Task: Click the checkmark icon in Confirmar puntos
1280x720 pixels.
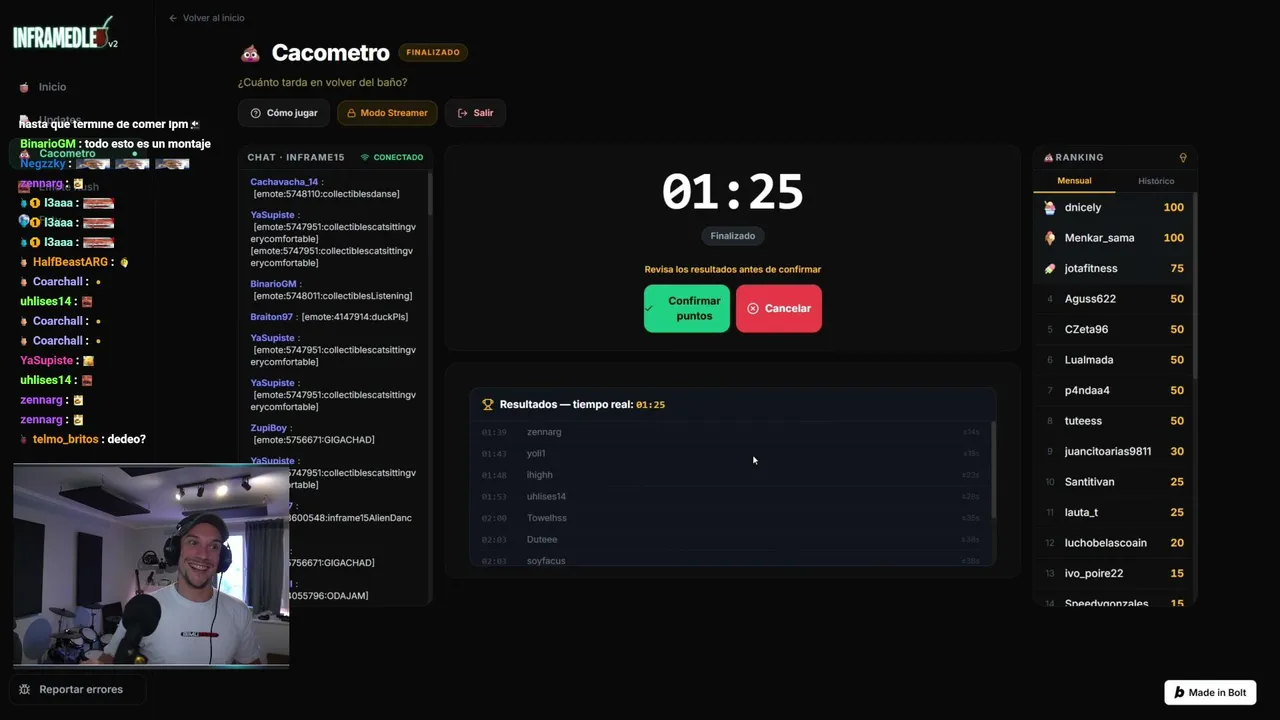Action: pos(649,308)
